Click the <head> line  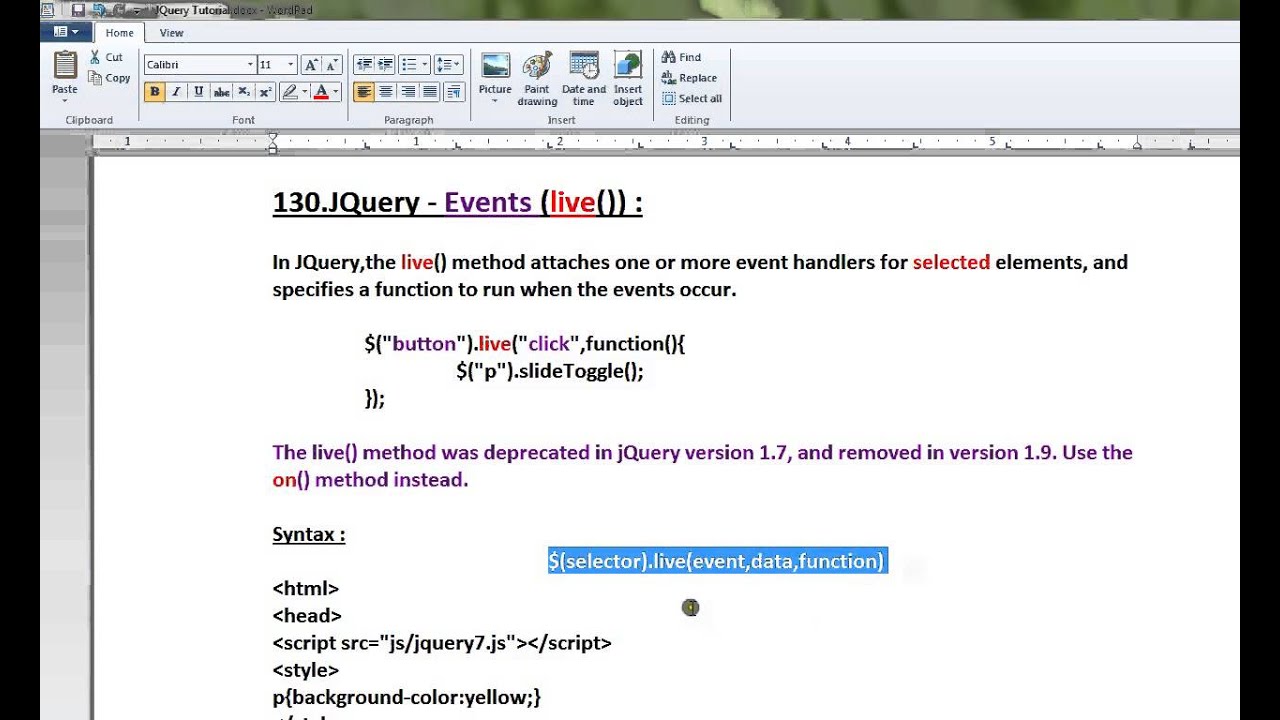pyautogui.click(x=307, y=616)
